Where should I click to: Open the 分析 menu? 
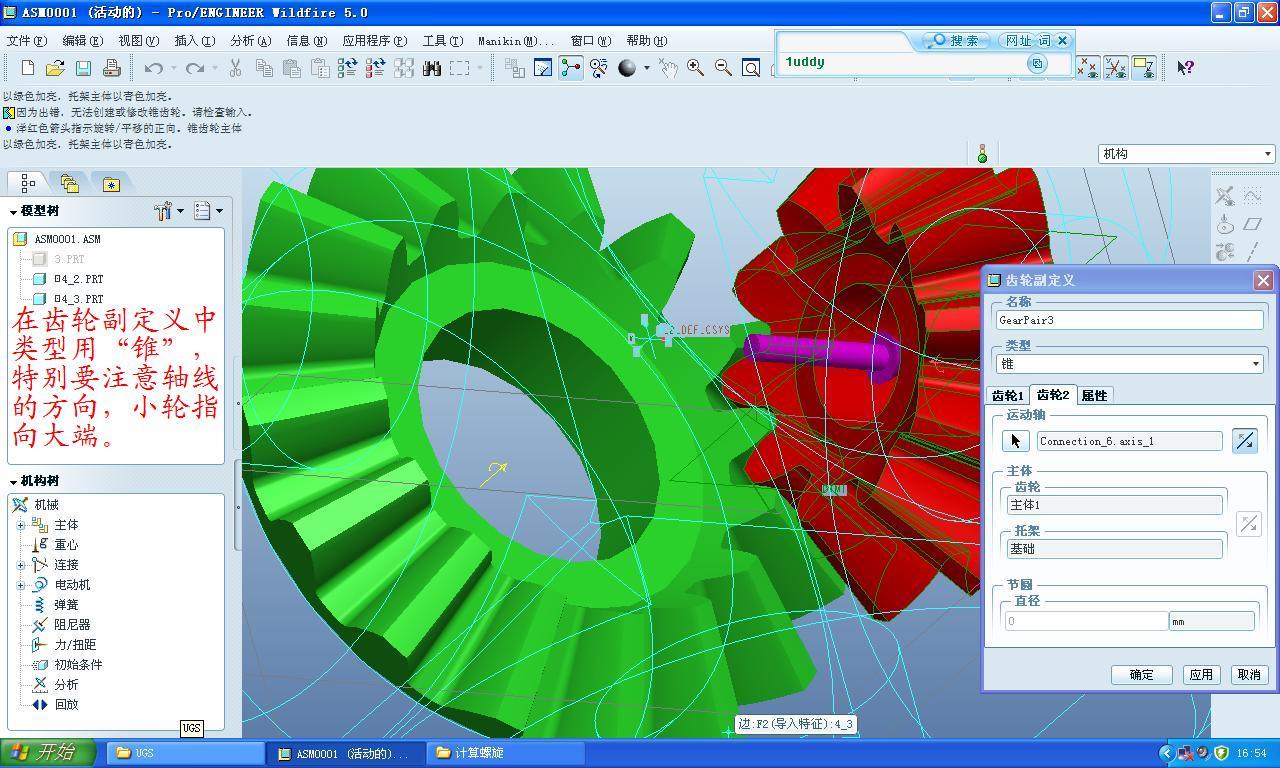250,41
